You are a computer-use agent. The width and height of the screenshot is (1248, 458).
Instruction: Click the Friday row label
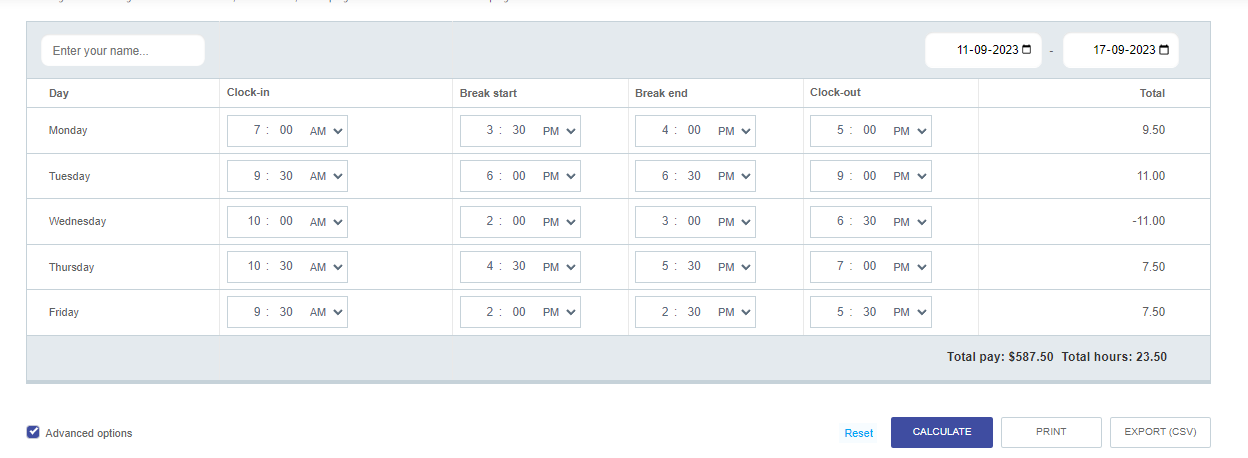coord(64,312)
